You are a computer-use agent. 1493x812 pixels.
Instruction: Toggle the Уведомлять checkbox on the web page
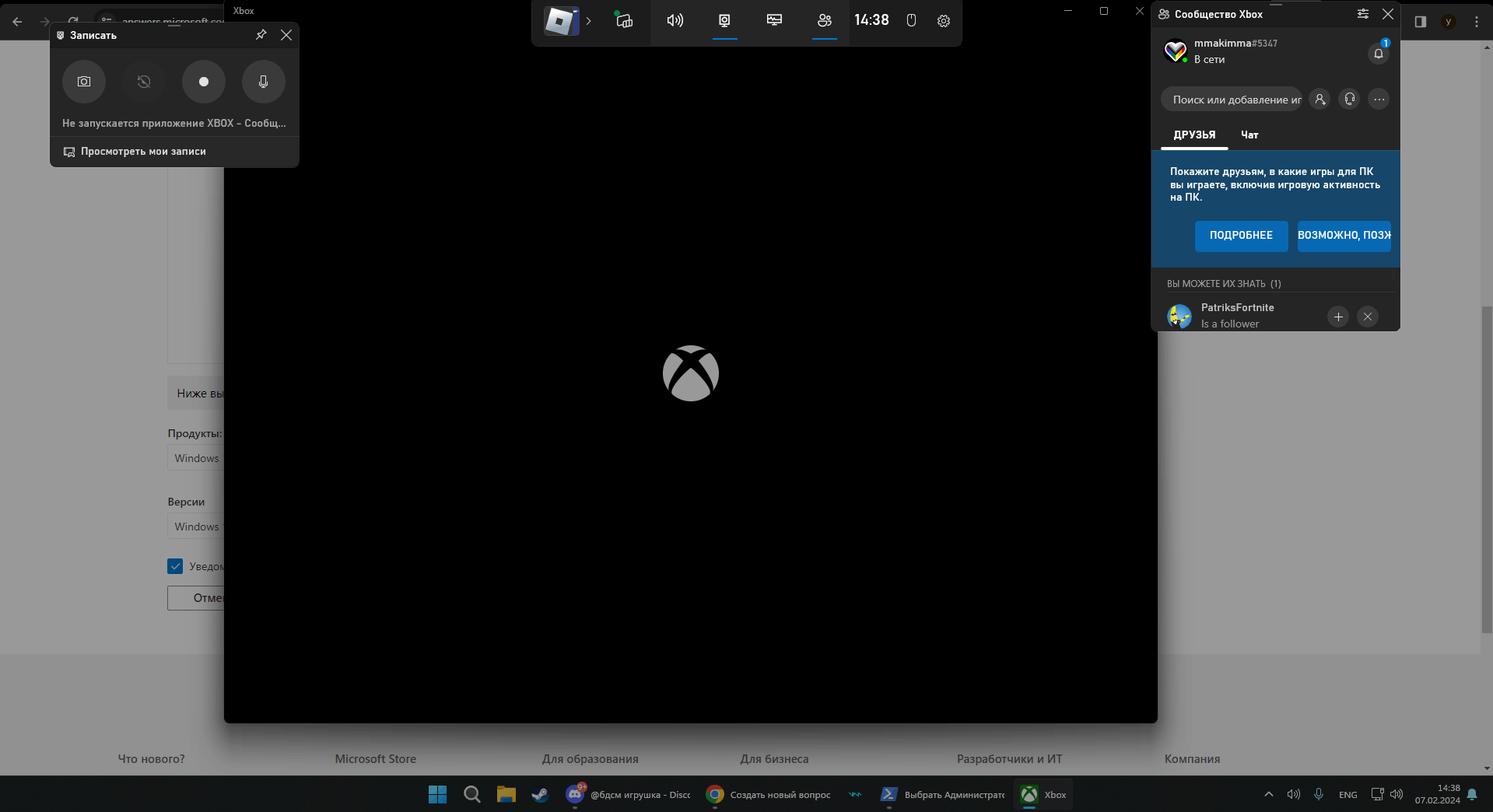tap(175, 566)
